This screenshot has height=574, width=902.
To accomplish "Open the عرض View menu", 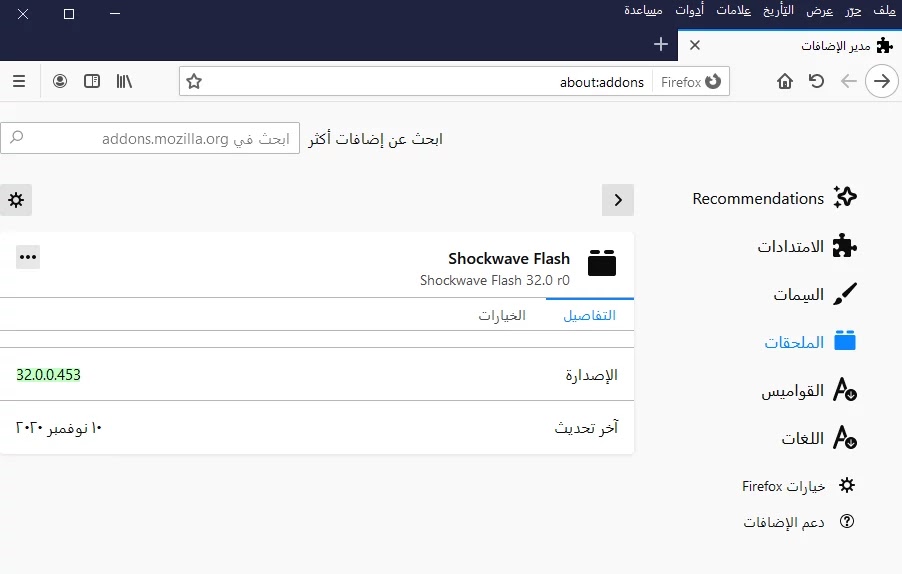I will (819, 10).
